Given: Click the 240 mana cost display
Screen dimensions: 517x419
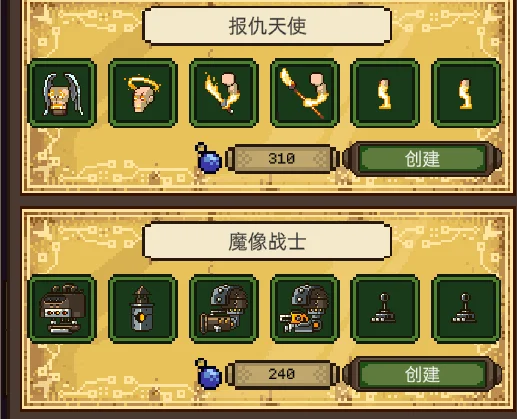Looking at the screenshot, I should [282, 374].
